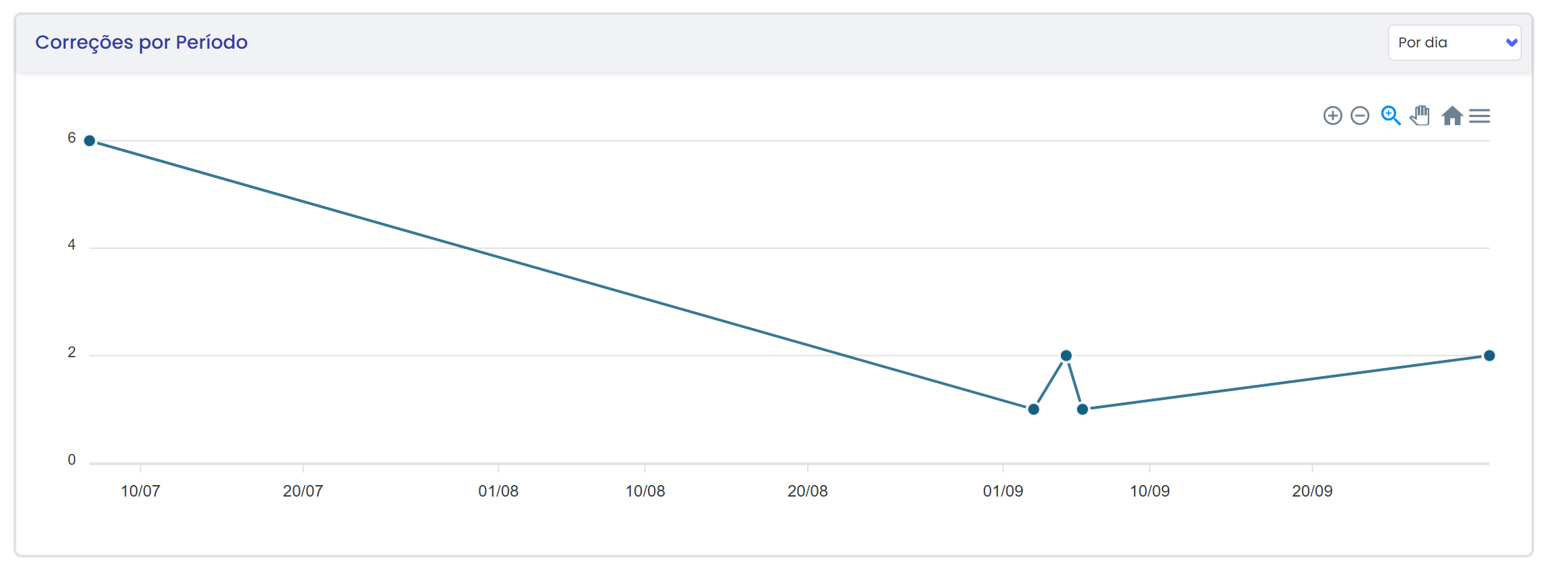Viewport: 1568px width, 571px height.
Task: Activate the selection zoom magnifier tool
Action: point(1391,116)
